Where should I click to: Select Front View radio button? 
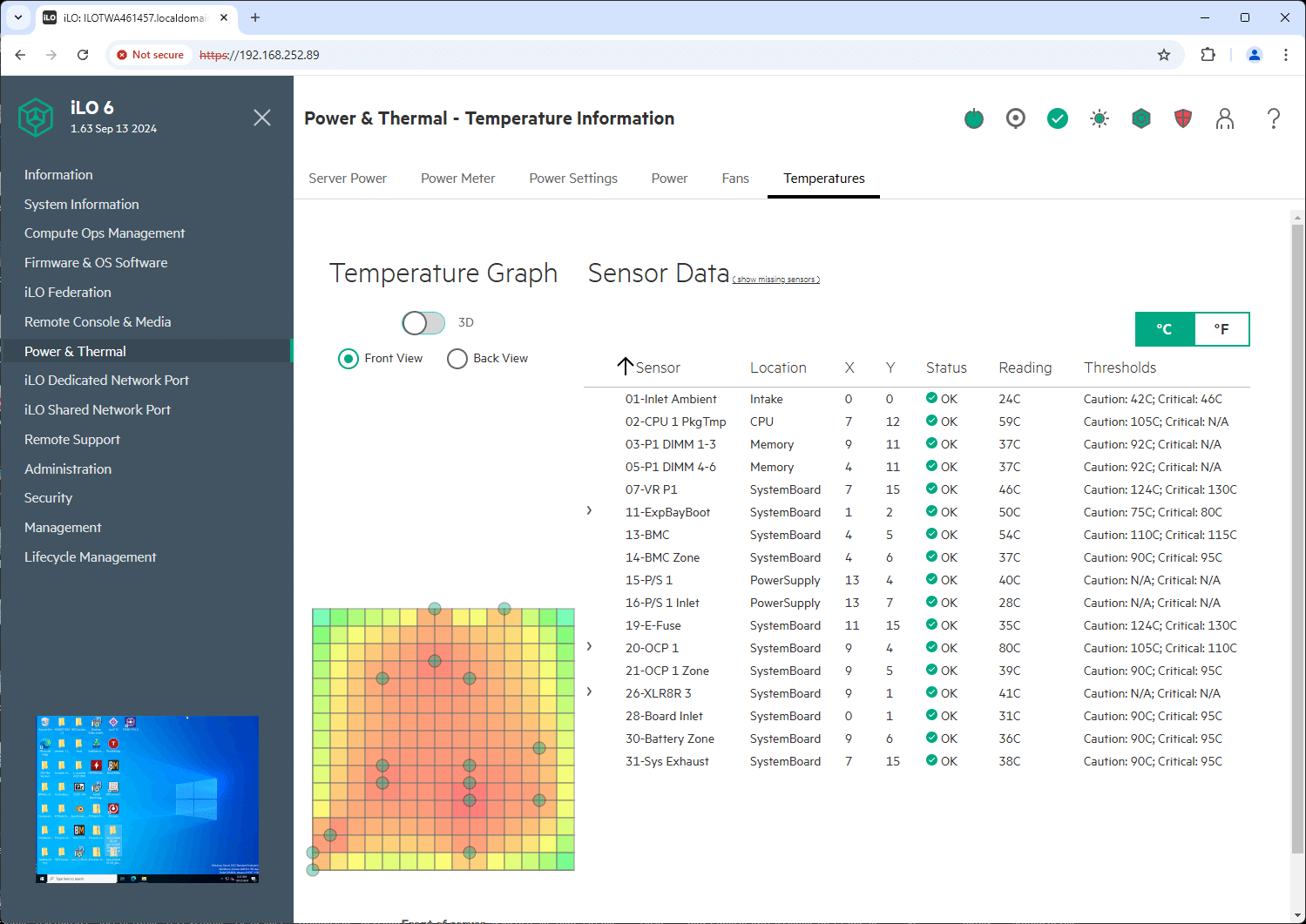point(348,359)
